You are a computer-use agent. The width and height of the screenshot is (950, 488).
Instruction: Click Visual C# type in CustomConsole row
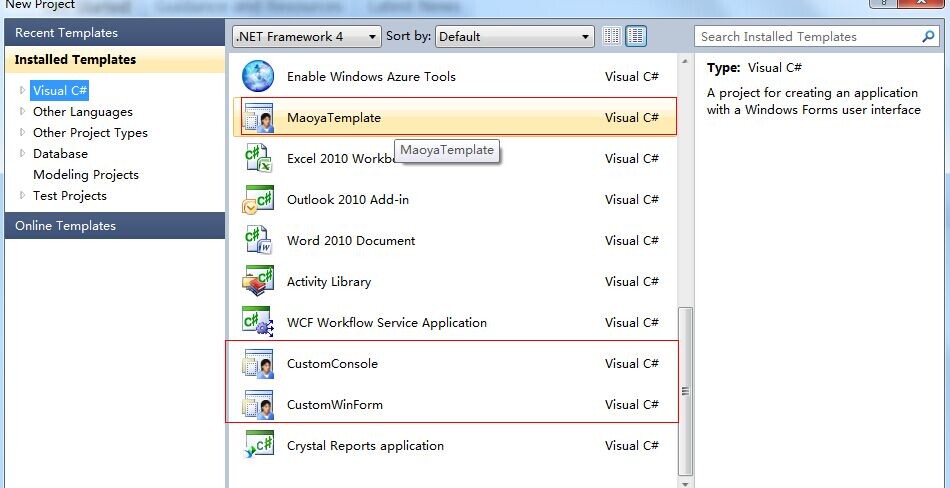[x=631, y=364]
